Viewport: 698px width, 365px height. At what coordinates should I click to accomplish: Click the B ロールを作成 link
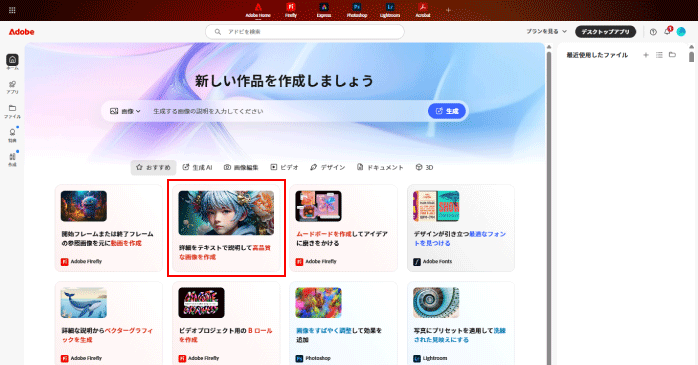pos(226,335)
